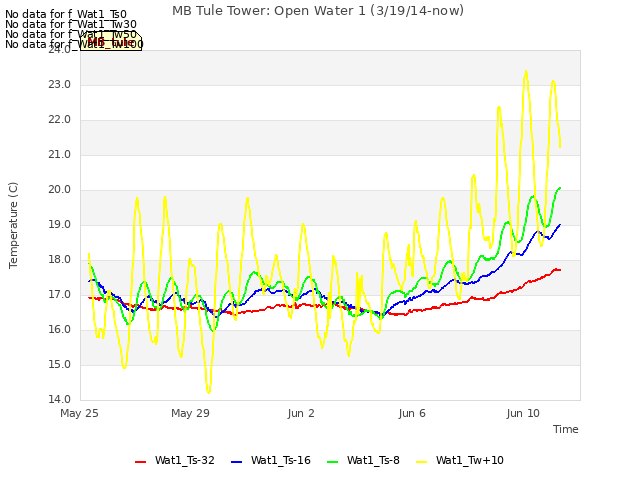The width and height of the screenshot is (640, 480).
Task: Click the 18.0 y-axis tick label
Action: (60, 260)
